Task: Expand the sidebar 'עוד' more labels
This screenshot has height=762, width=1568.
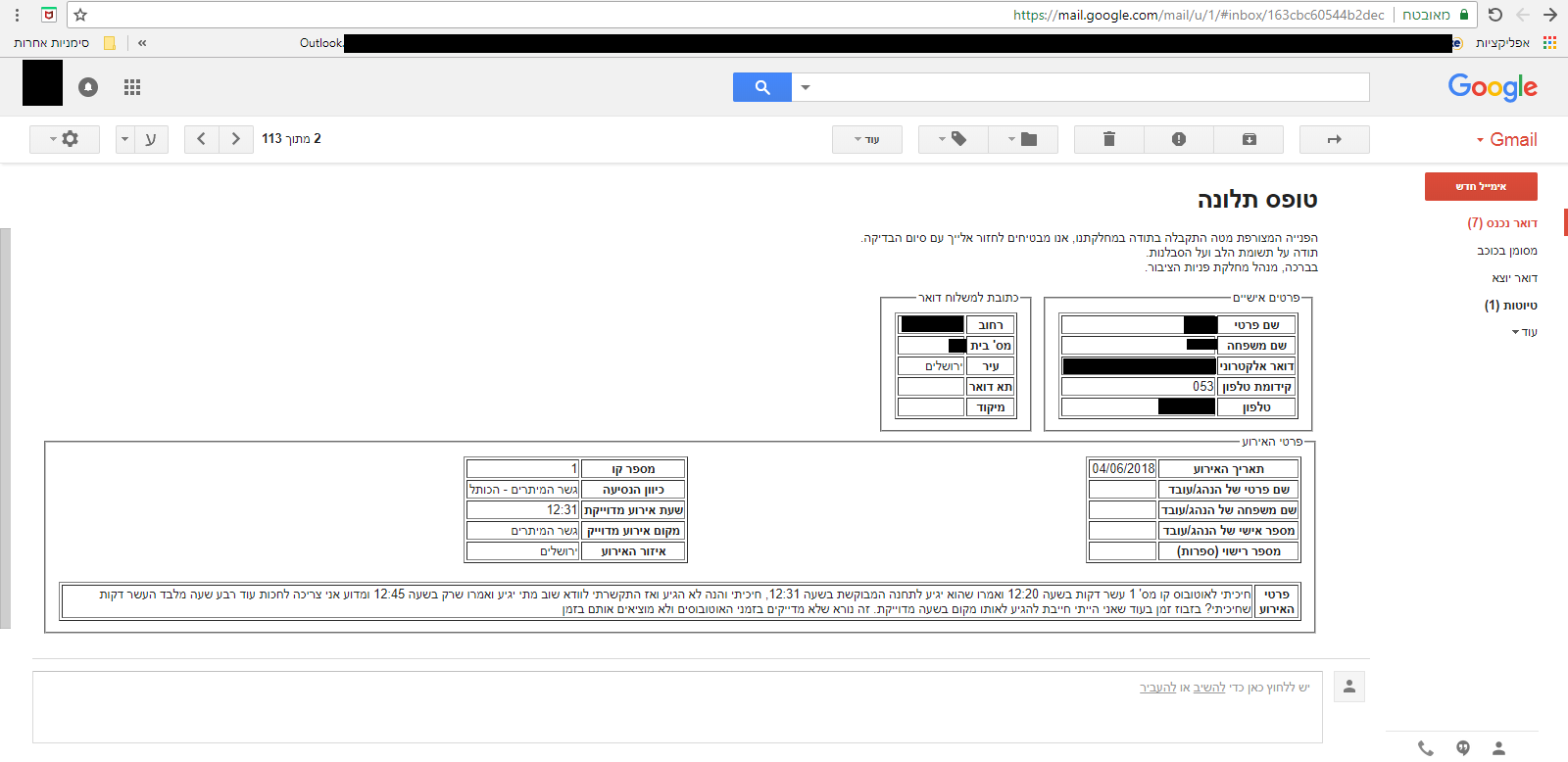Action: (x=1525, y=332)
